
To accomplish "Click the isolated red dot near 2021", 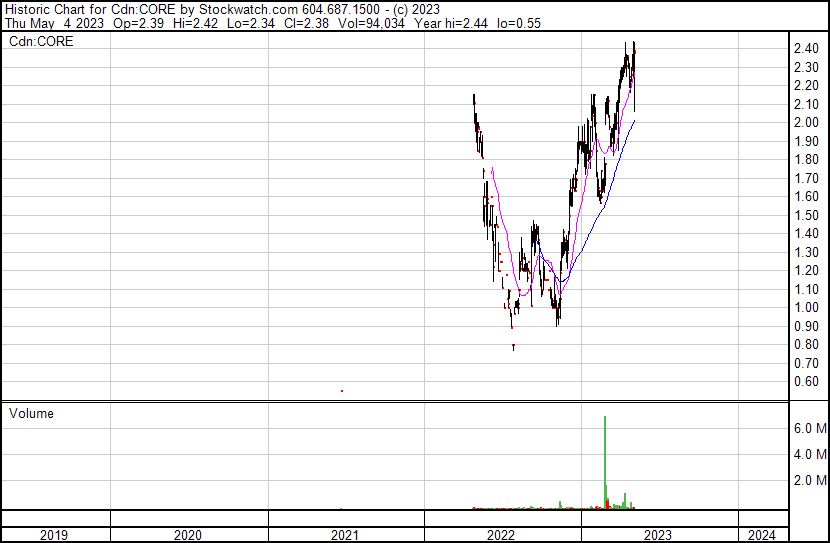I will (342, 391).
